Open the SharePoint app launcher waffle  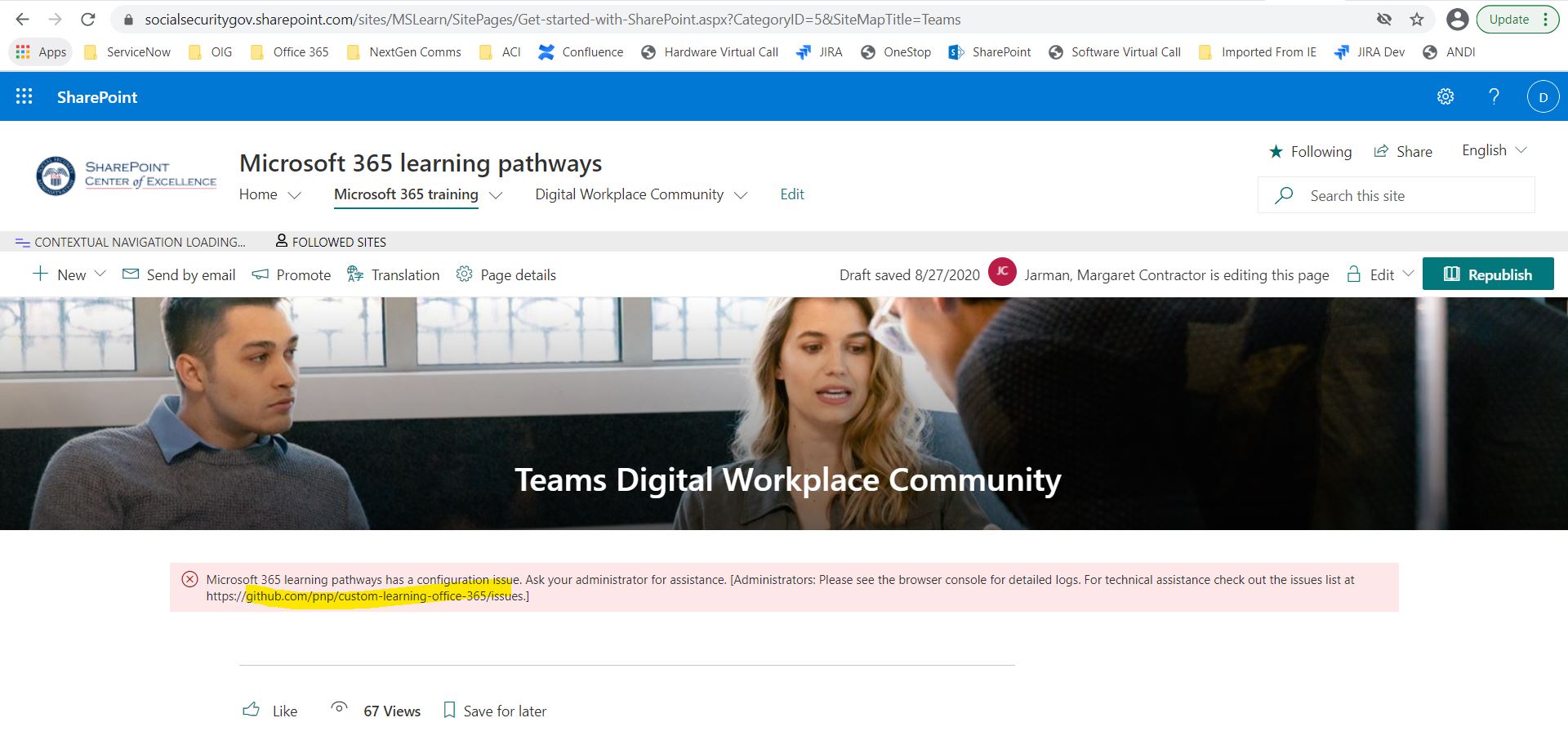point(24,96)
